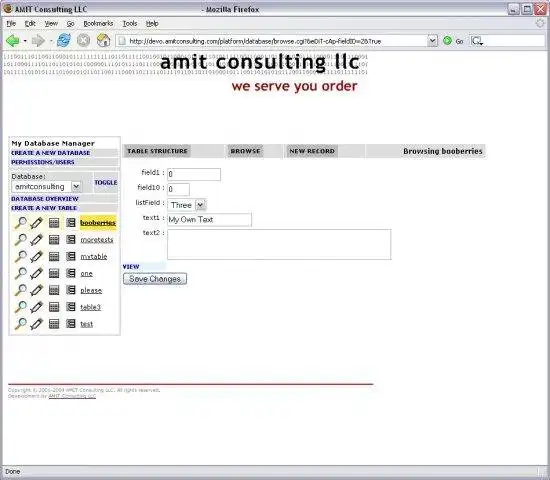Open the table3 link
Screen dimensions: 550x480
[90, 307]
